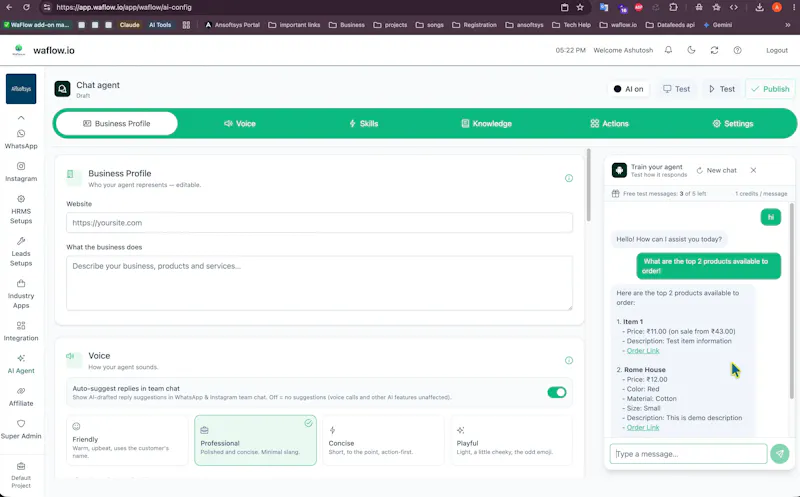
Task: Open Affiliate in the sidebar
Action: pos(21,397)
